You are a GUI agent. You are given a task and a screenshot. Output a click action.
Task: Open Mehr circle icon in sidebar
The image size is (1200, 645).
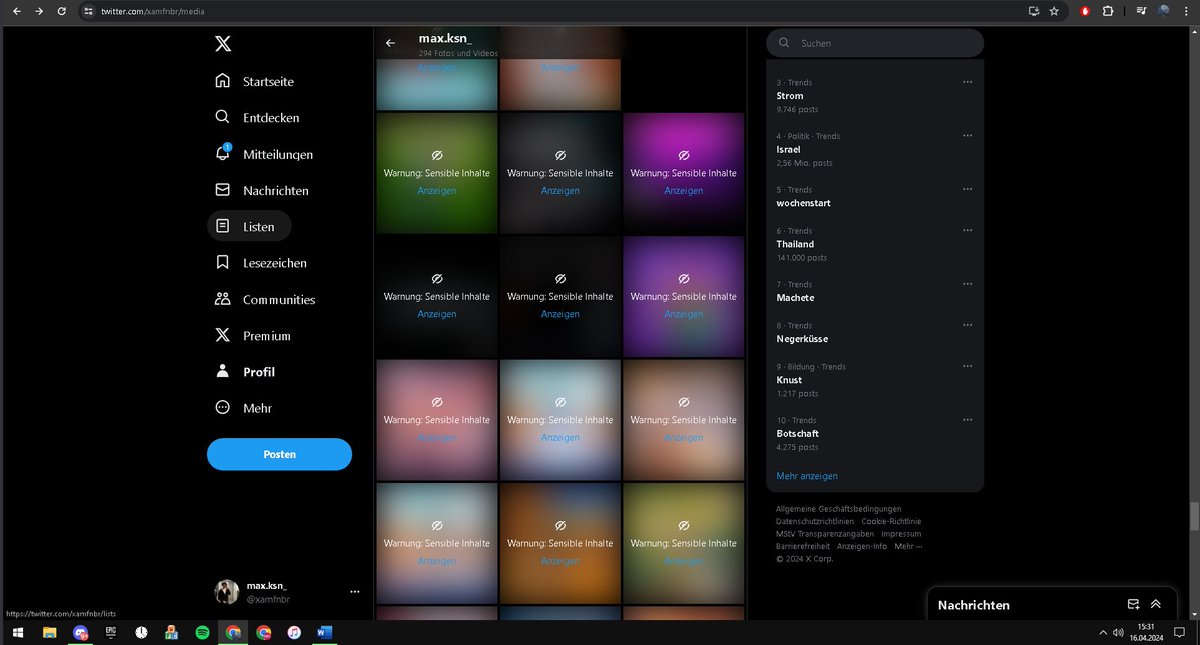coord(223,408)
